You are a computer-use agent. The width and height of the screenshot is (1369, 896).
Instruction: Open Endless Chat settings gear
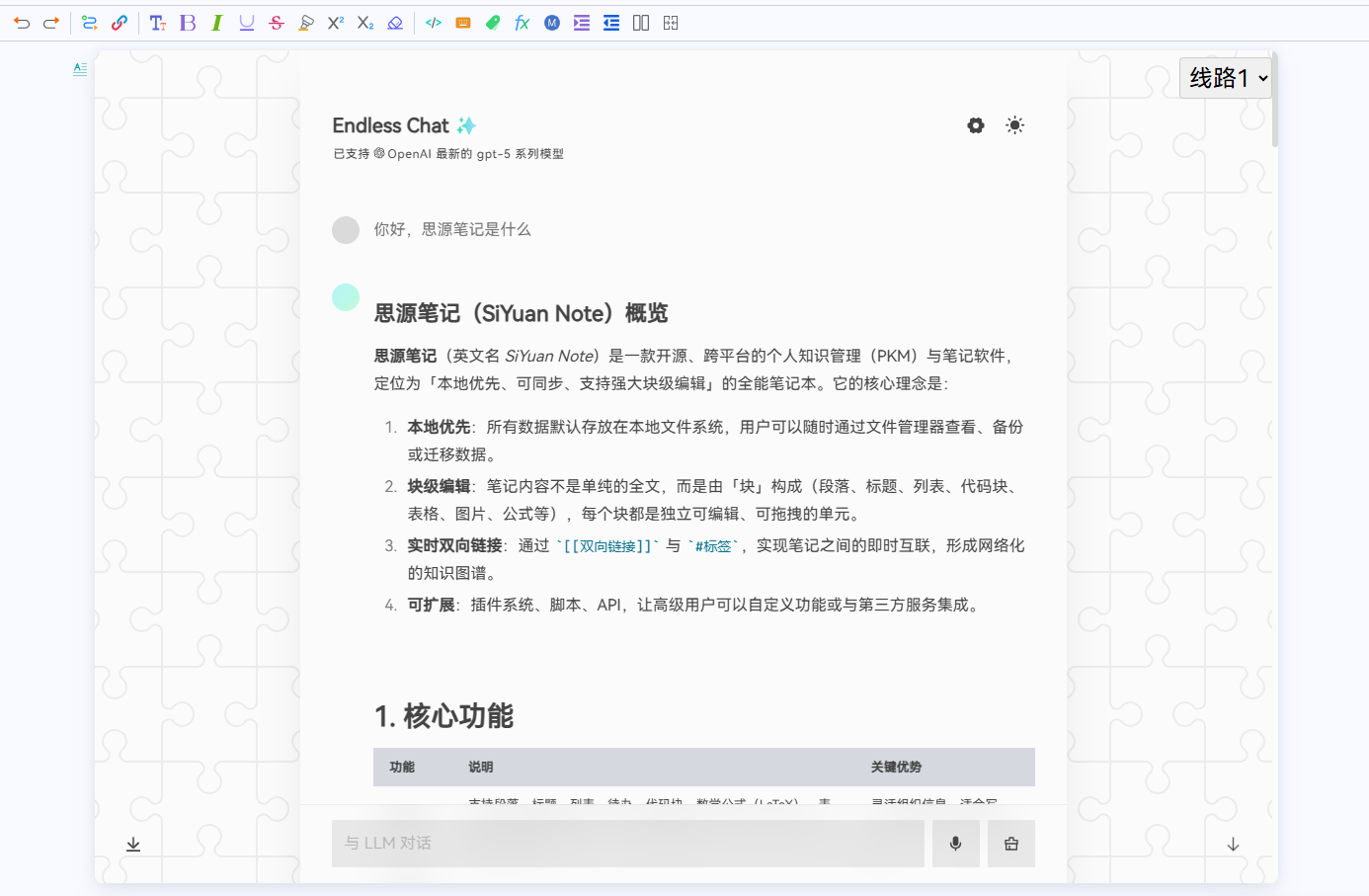pos(976,125)
